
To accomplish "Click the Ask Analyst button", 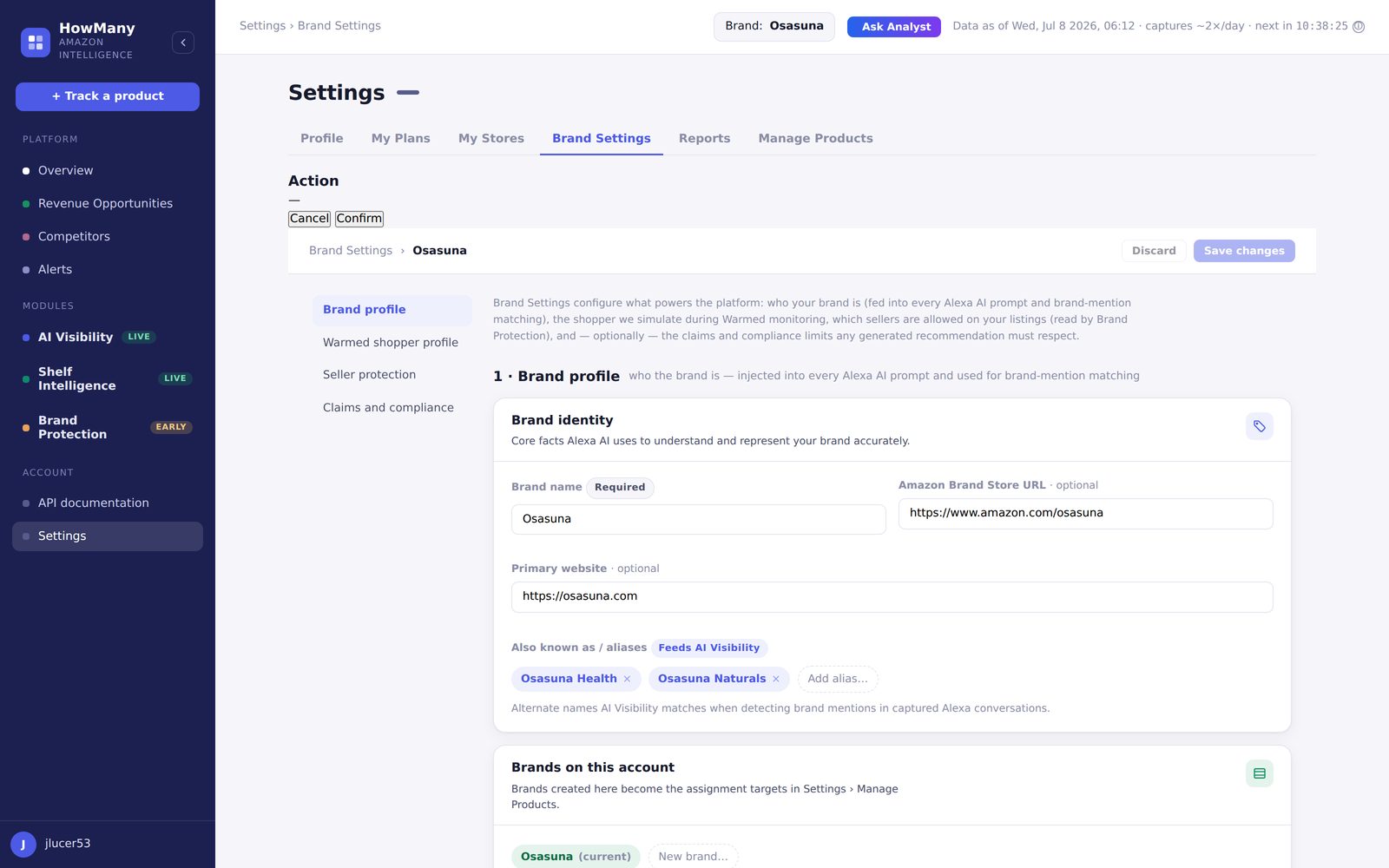I will point(894,27).
